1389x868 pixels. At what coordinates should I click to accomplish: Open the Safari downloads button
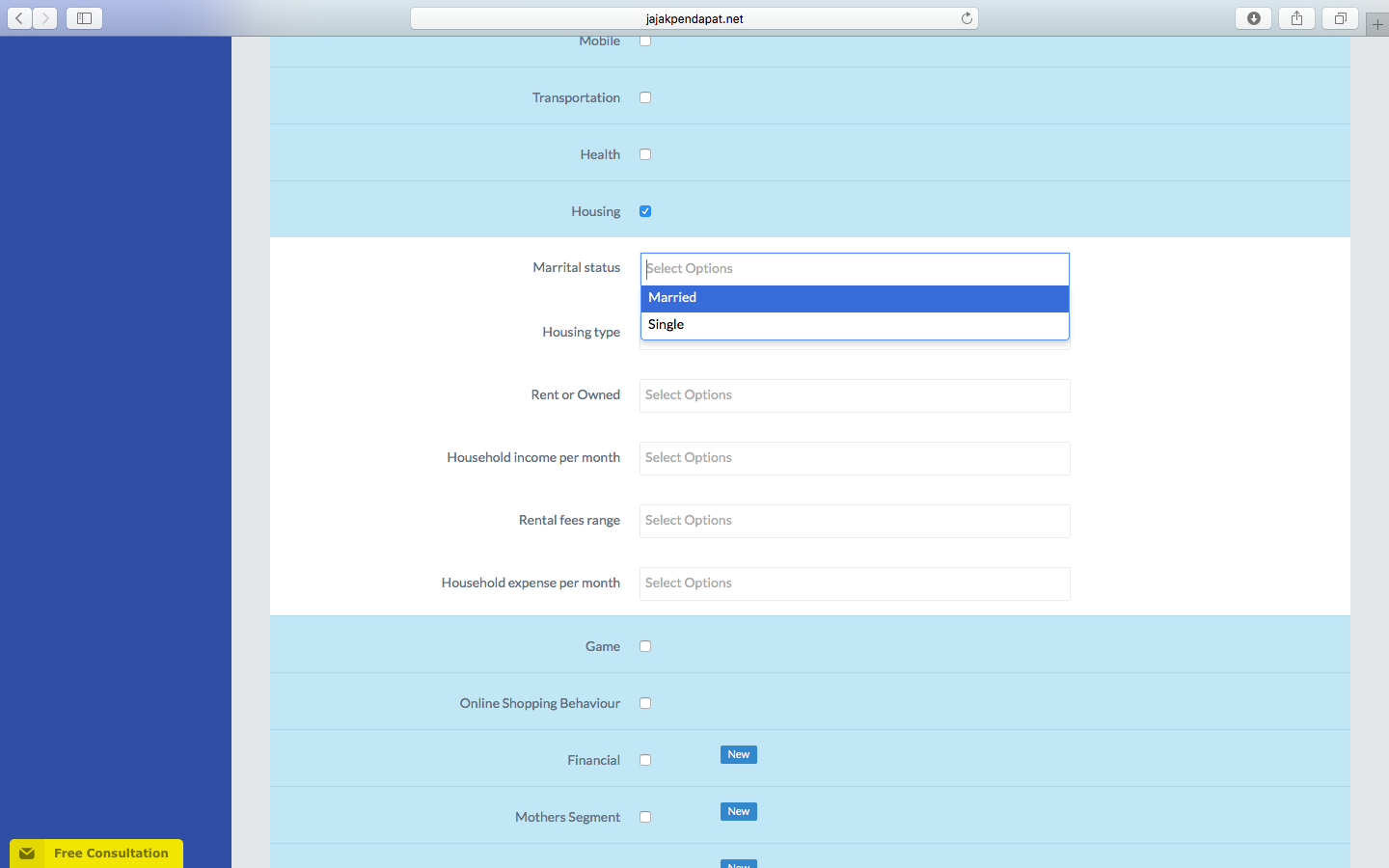click(1254, 18)
